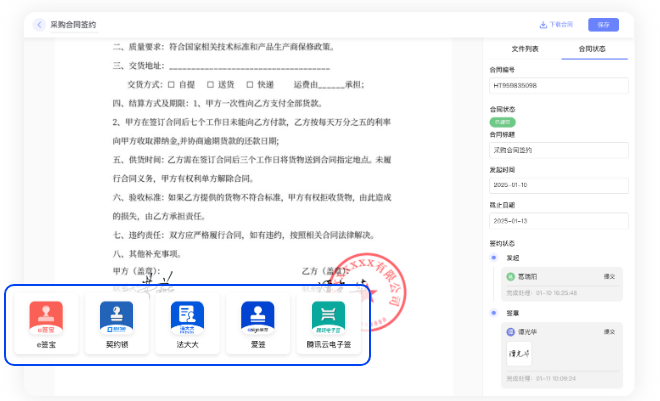This screenshot has height=401, width=660.
Task: Open 腾讯云电子签 signing option
Action: point(329,318)
